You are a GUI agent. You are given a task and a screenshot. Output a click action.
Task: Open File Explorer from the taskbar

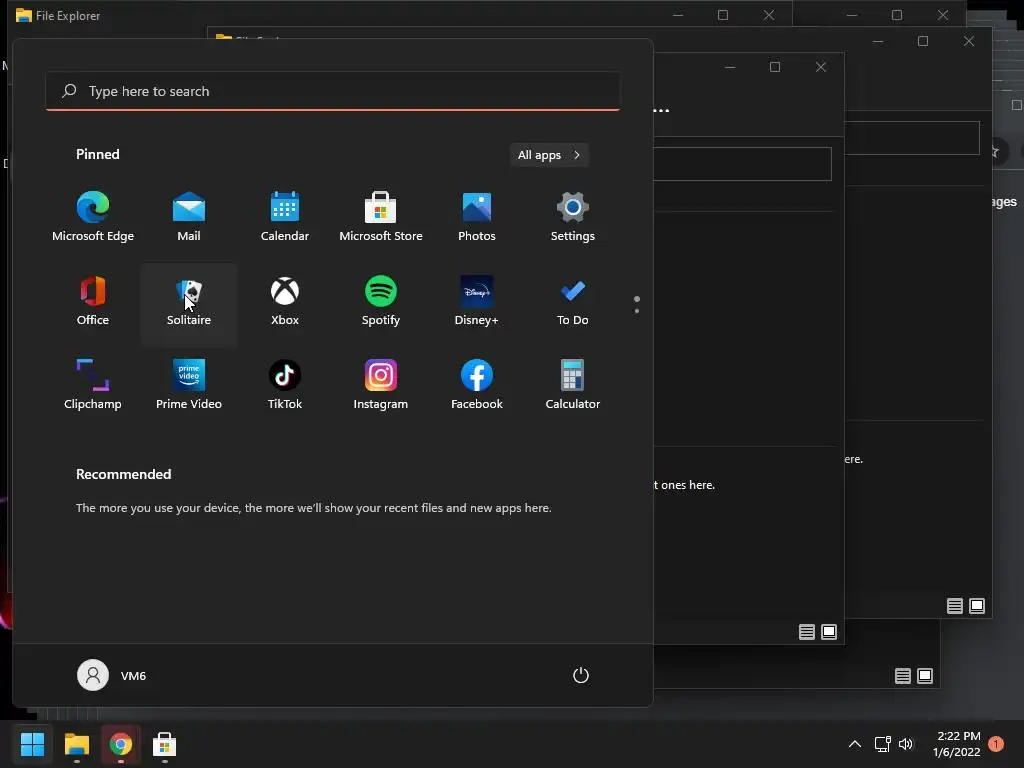[x=76, y=744]
